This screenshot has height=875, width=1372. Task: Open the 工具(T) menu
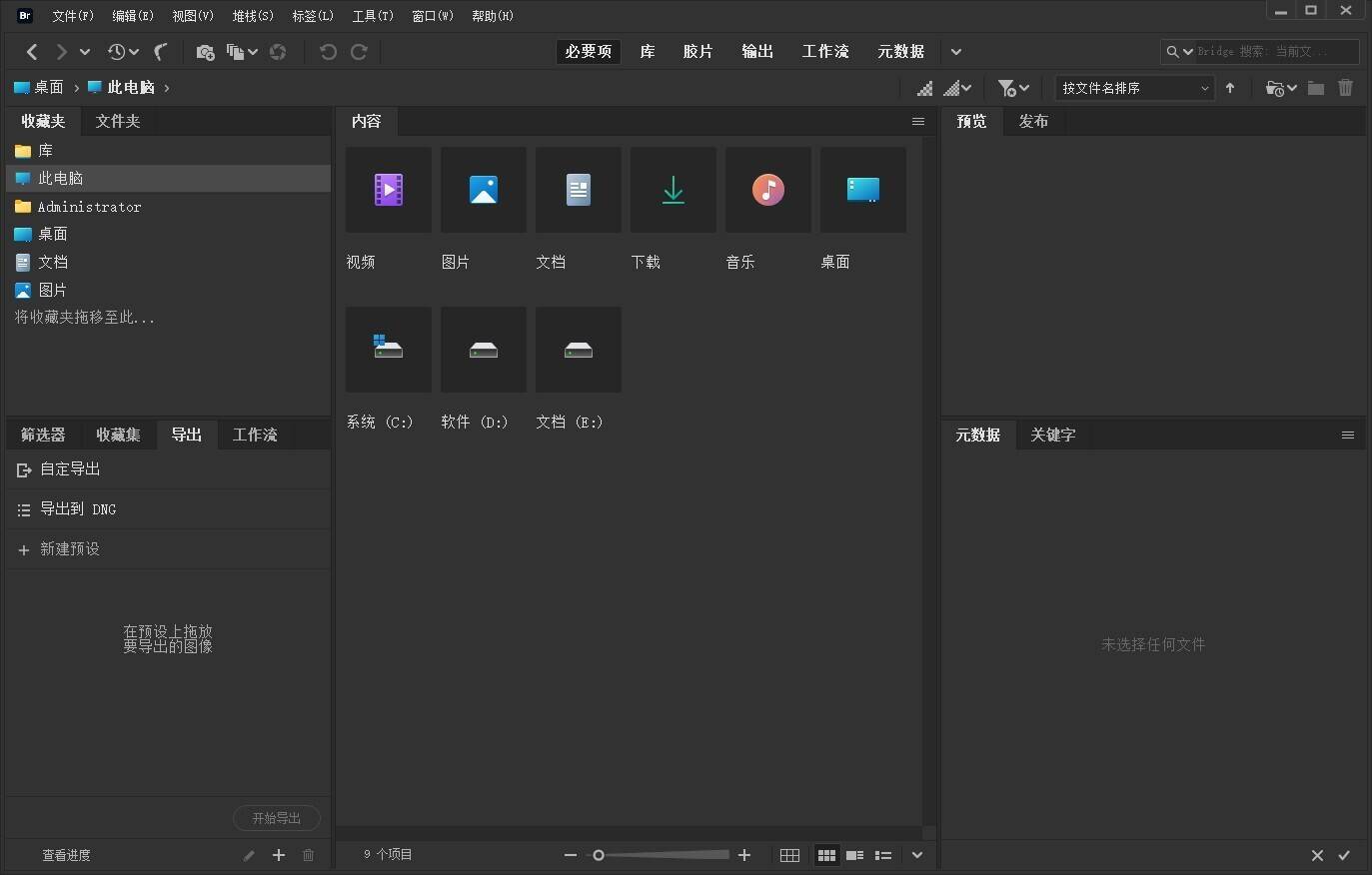click(373, 16)
